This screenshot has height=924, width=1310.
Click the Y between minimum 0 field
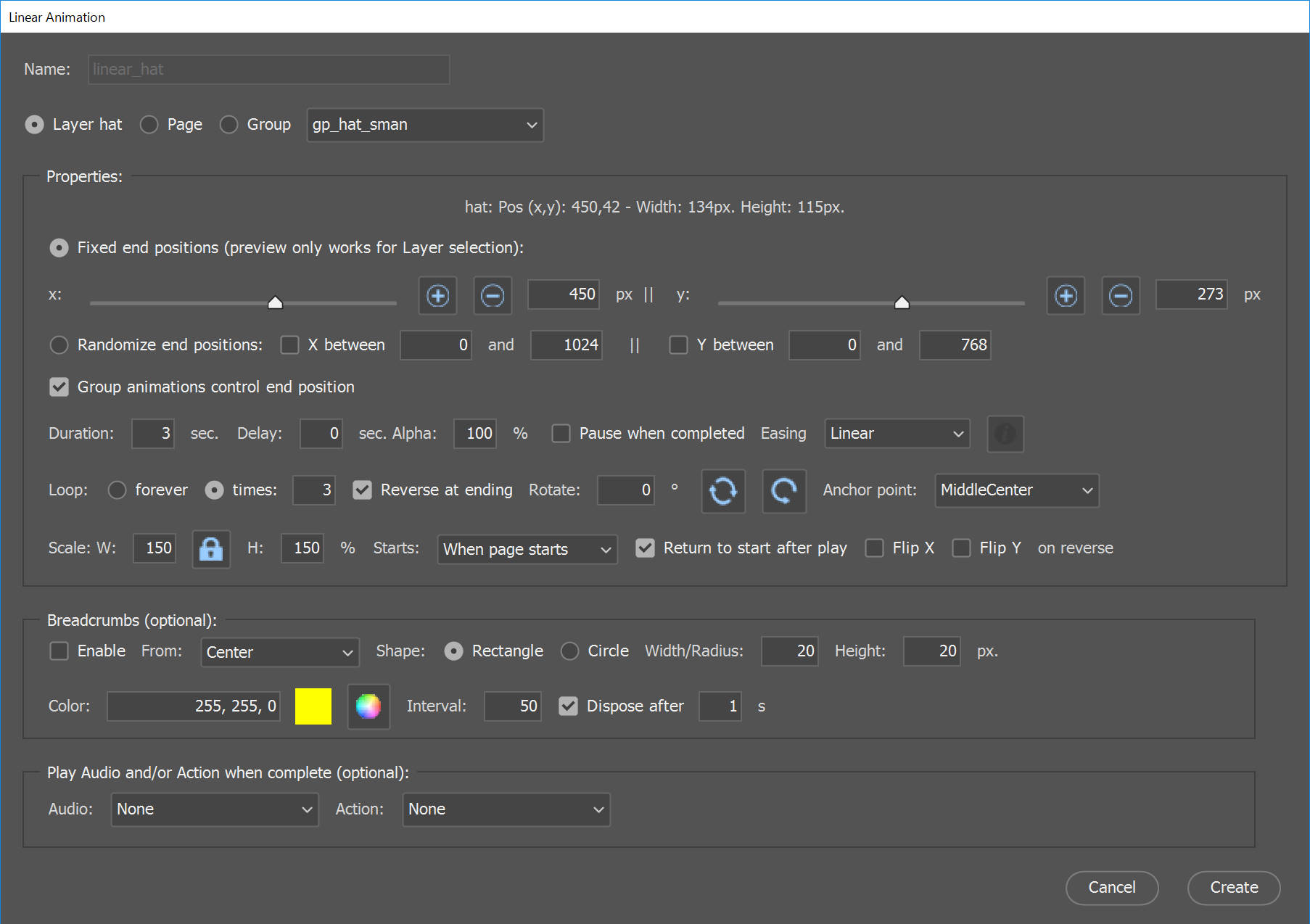(x=825, y=345)
